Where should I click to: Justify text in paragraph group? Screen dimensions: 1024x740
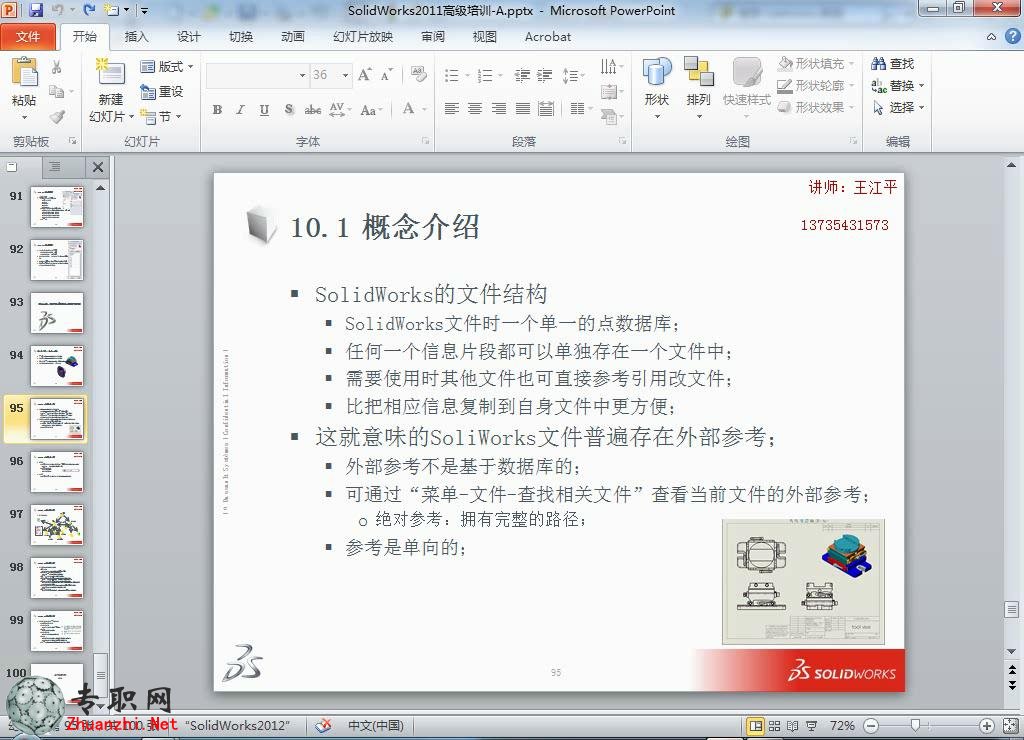tap(522, 108)
